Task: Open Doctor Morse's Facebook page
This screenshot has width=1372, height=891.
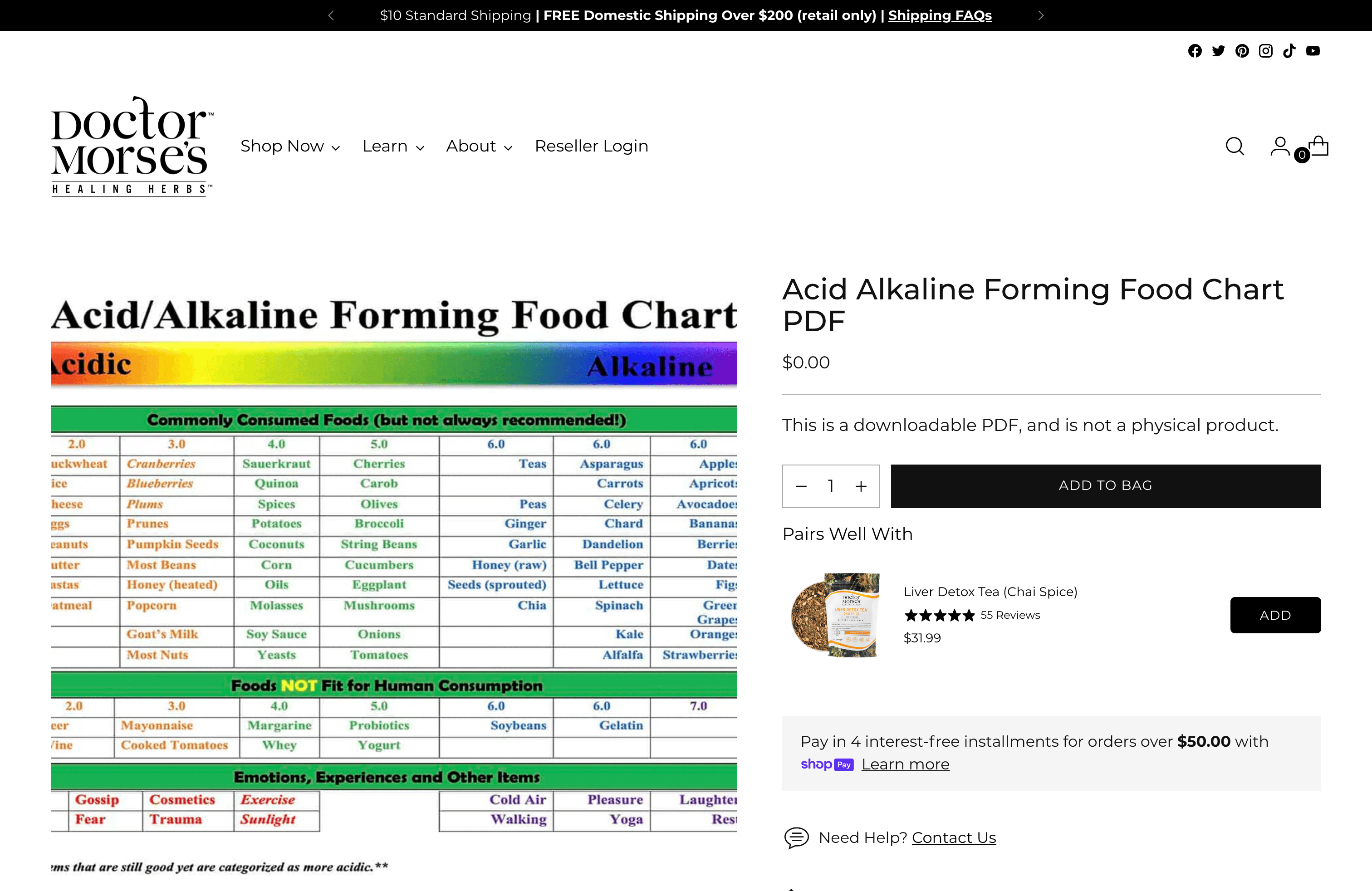Action: point(1195,51)
